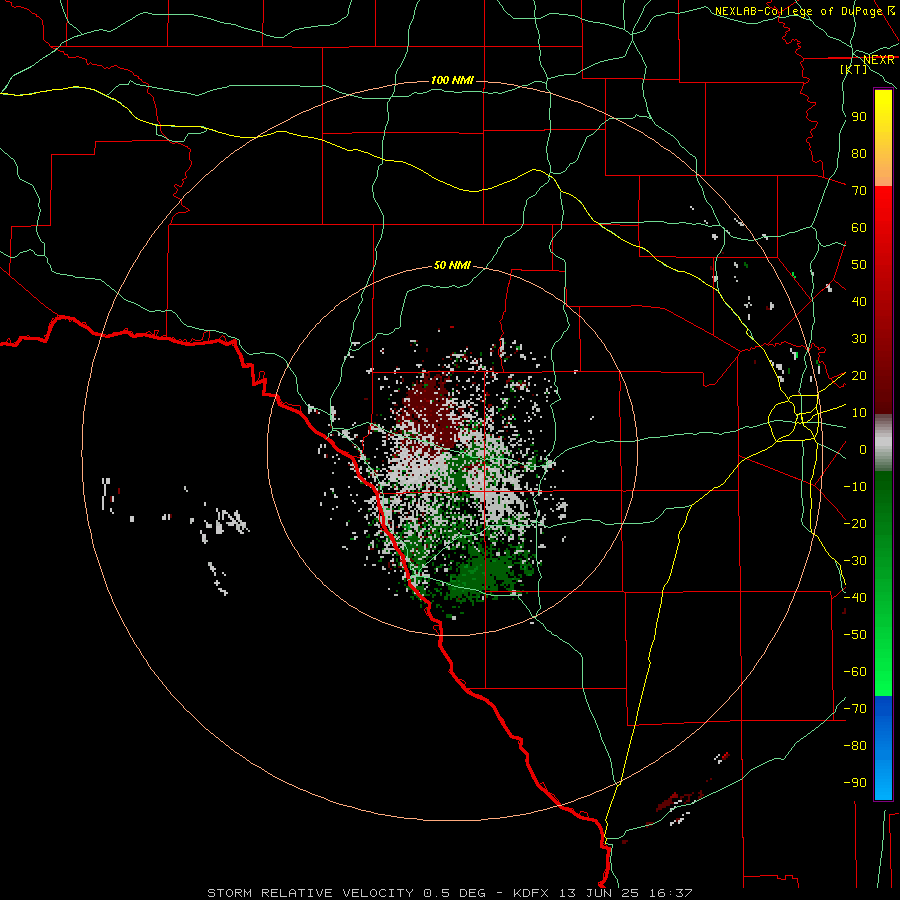Pick the -90 knot scale label
Screen dimensions: 900x900
tap(855, 783)
